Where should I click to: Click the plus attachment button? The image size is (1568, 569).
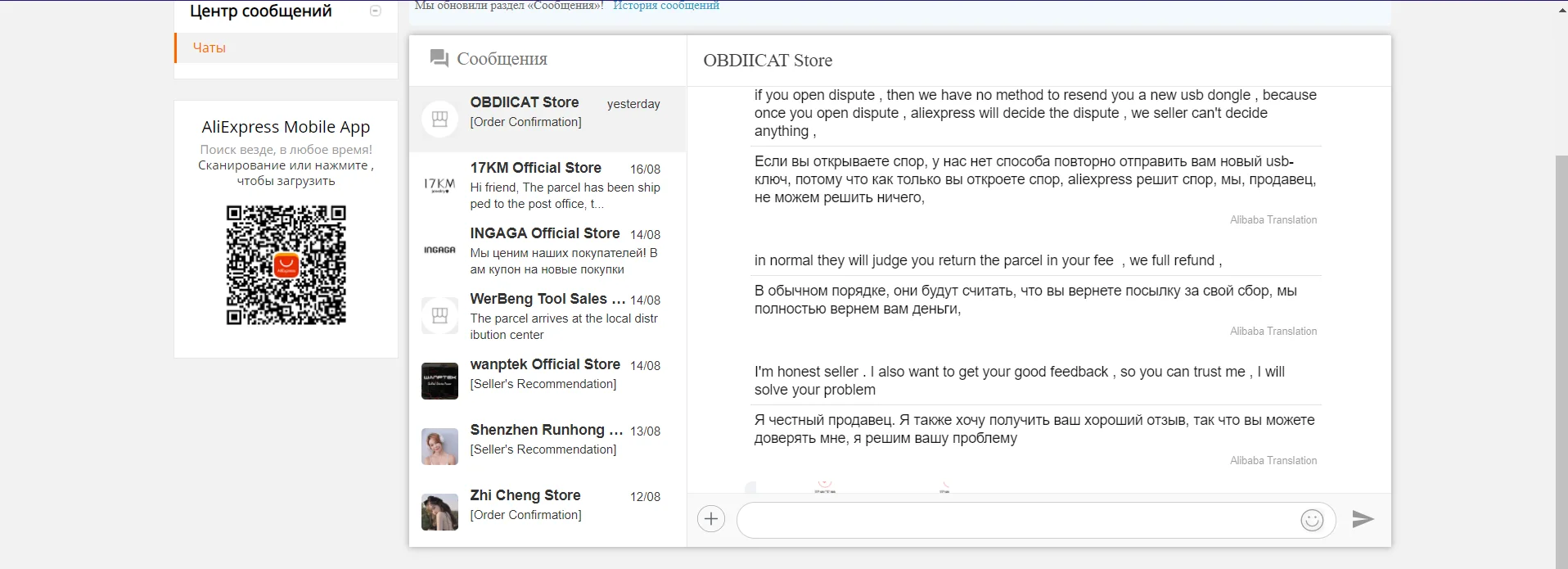[711, 519]
